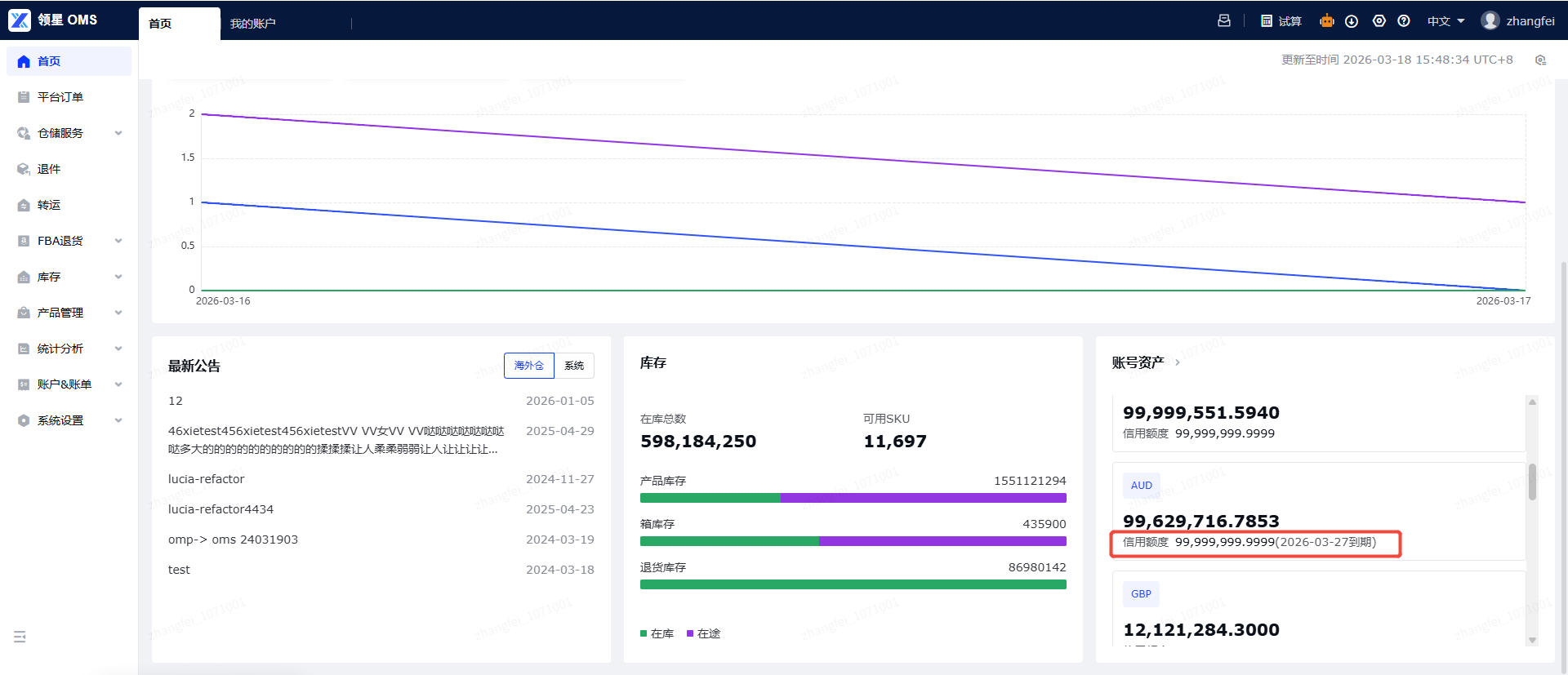1568x675 pixels.
Task: Click the 2026-03-16 chart axis label
Action: tap(223, 301)
